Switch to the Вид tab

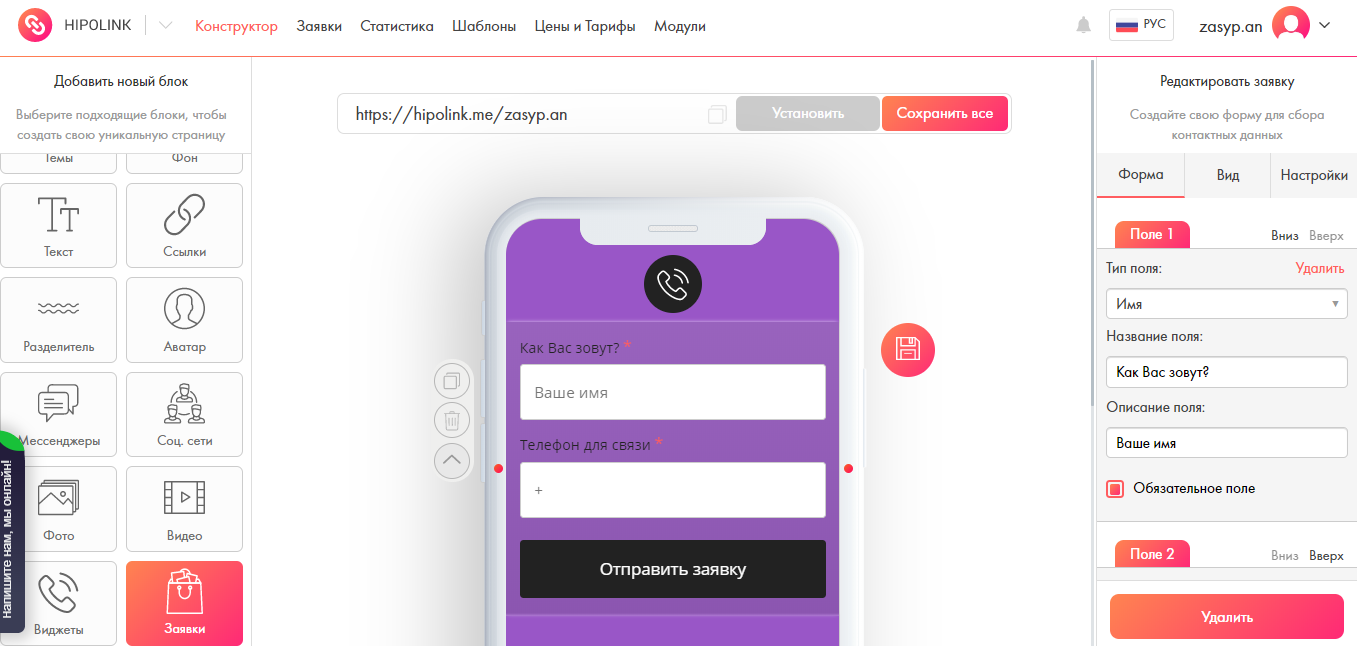[x=1228, y=175]
